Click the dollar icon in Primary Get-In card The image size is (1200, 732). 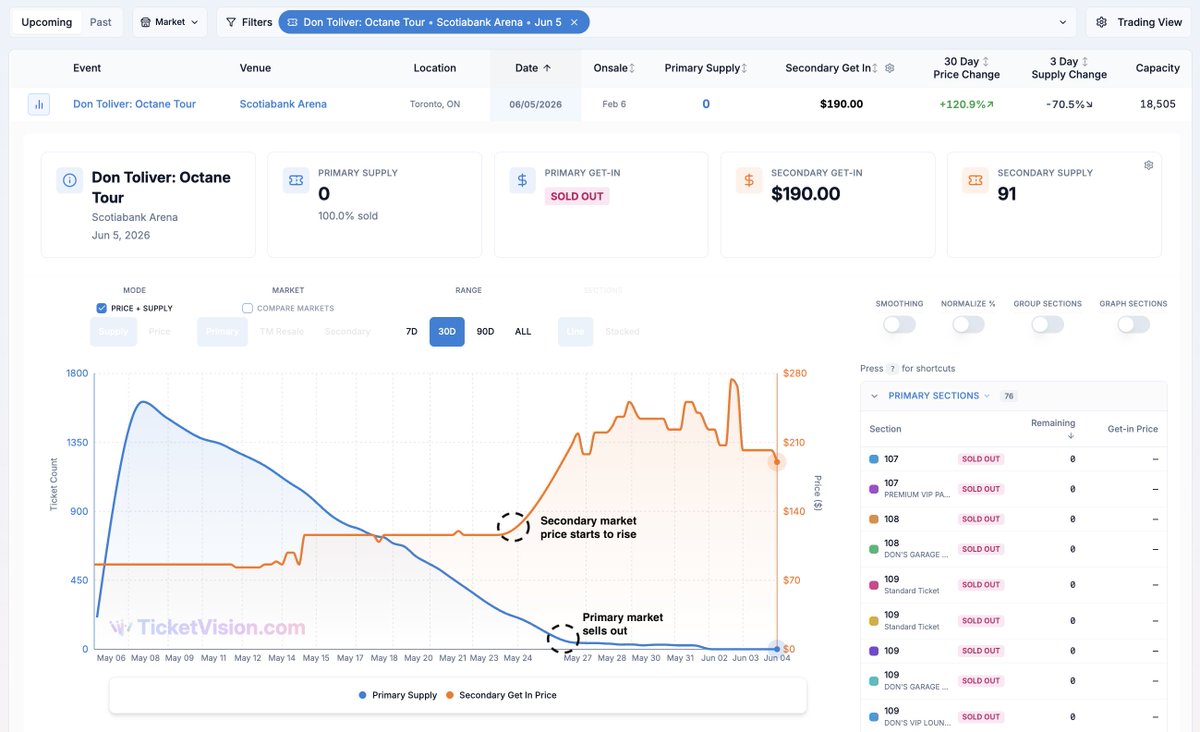(x=522, y=180)
